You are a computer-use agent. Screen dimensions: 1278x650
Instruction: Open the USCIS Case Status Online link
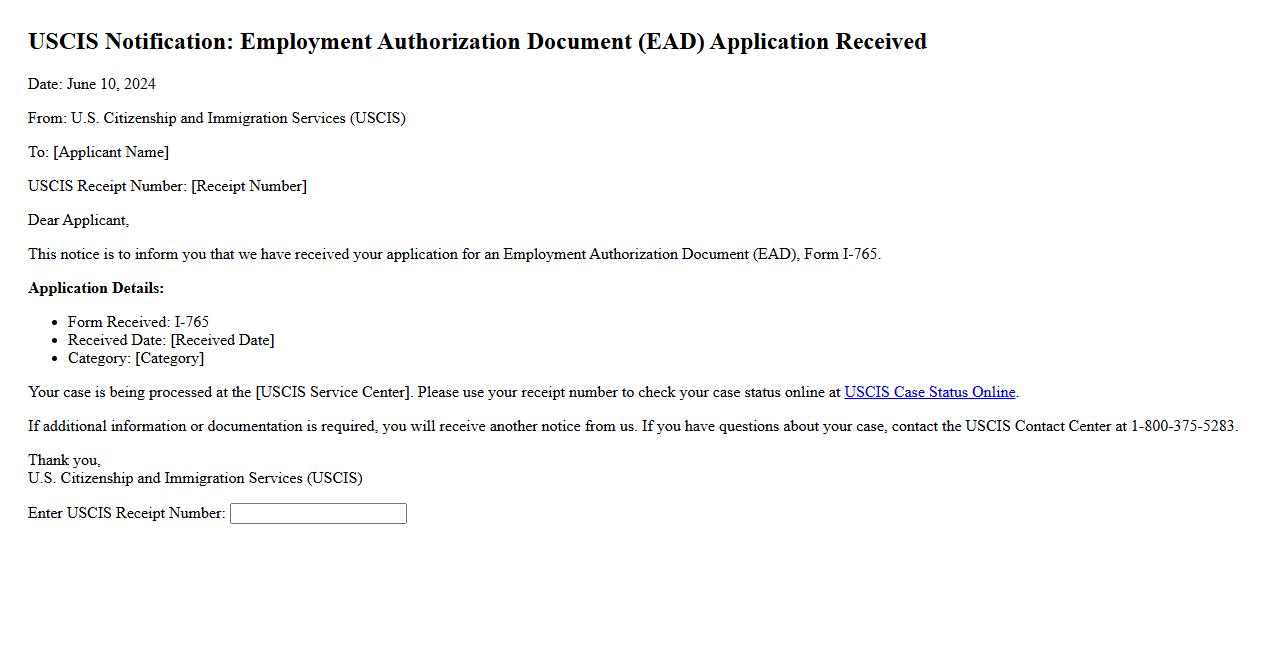929,392
